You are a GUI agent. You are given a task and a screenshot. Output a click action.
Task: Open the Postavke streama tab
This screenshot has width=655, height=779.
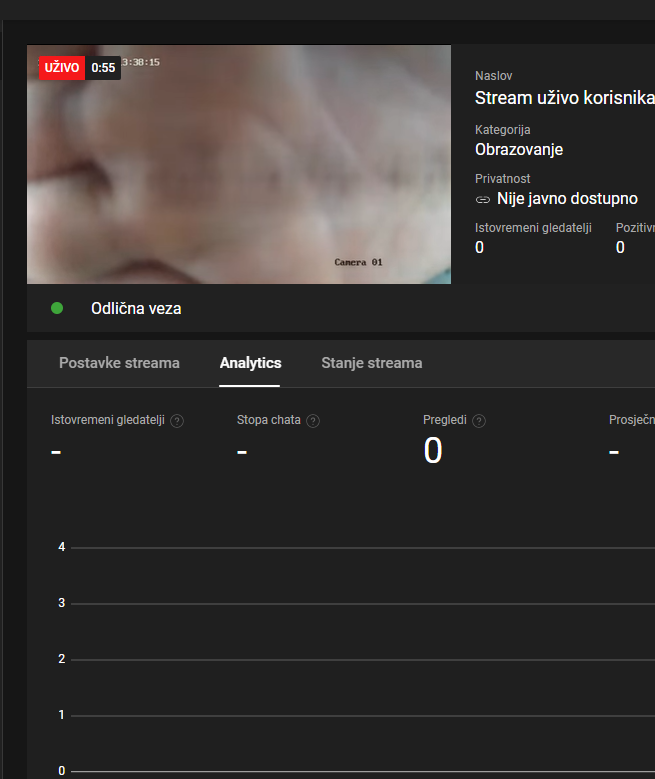119,363
